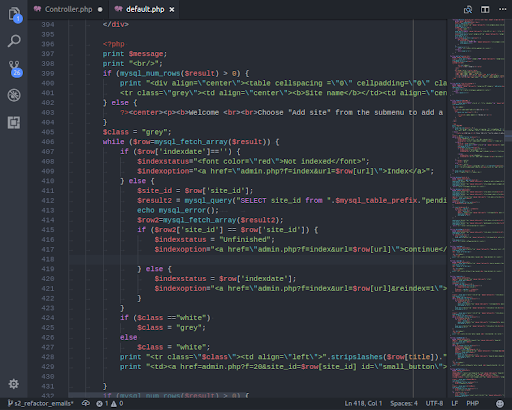
Task: Click the "$class = "white";" line 427
Action: [173, 347]
